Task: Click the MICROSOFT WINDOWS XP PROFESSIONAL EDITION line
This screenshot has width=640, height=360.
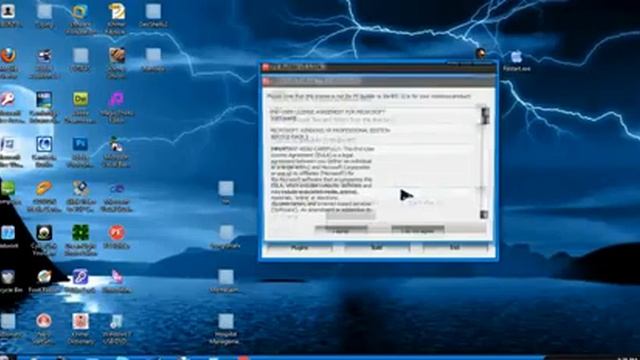Action: tap(330, 131)
